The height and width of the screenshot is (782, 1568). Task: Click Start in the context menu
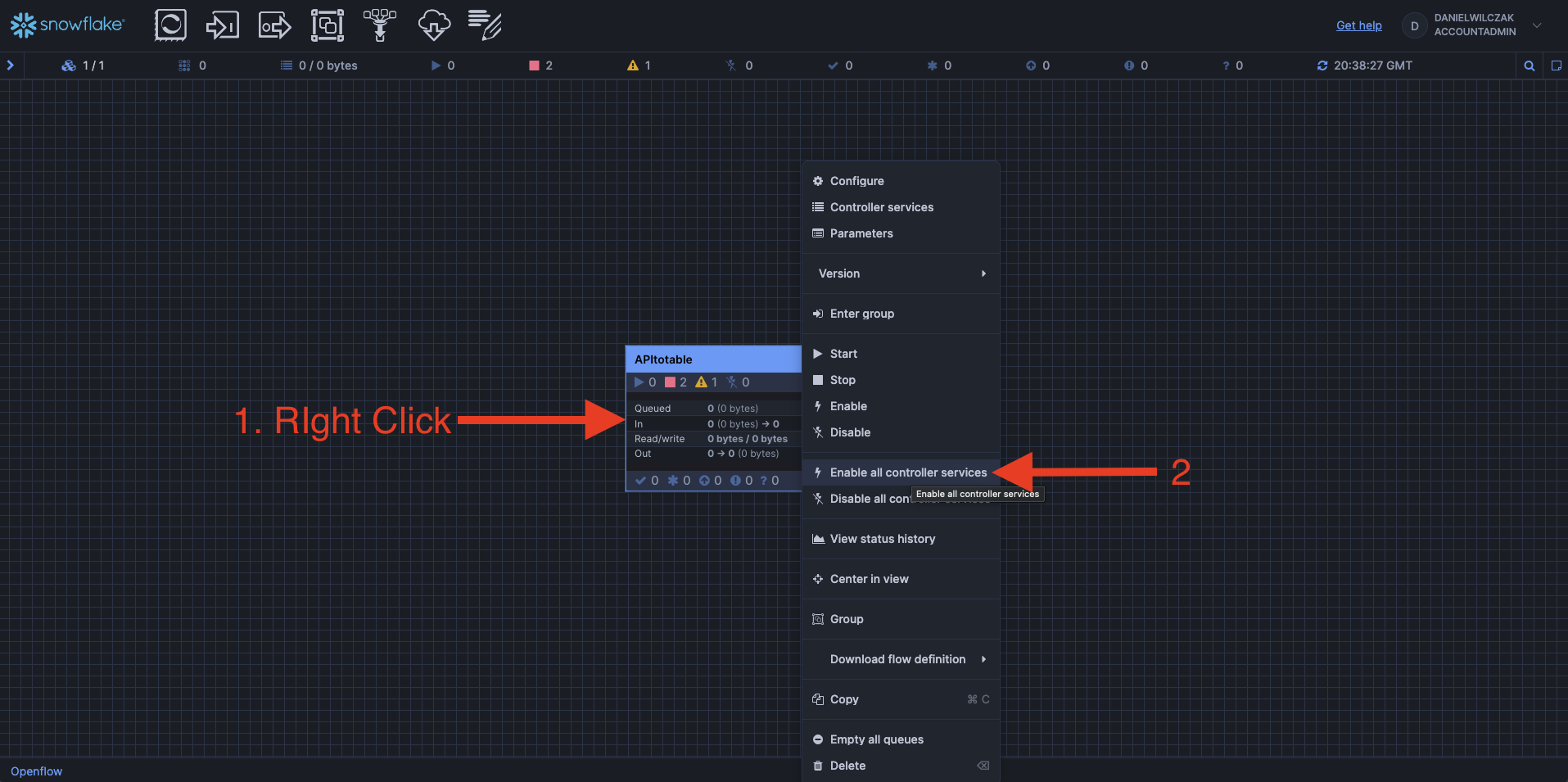[843, 354]
